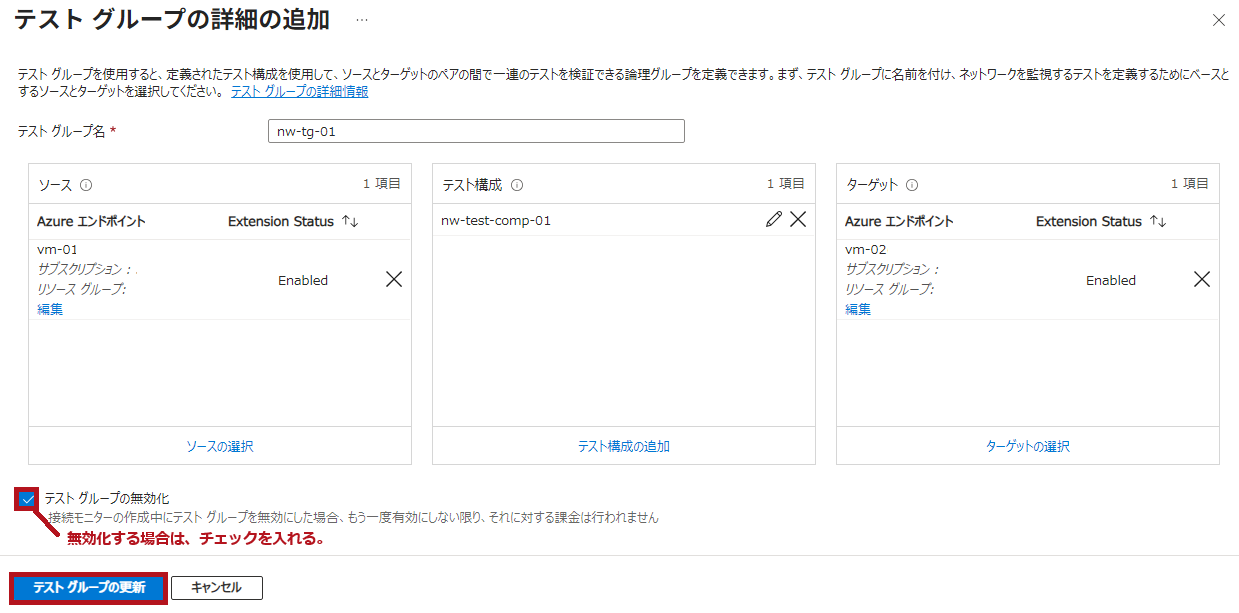Image resolution: width=1239 pixels, height=613 pixels.
Task: Click Enabled status for vm-02
Action: coord(1111,281)
